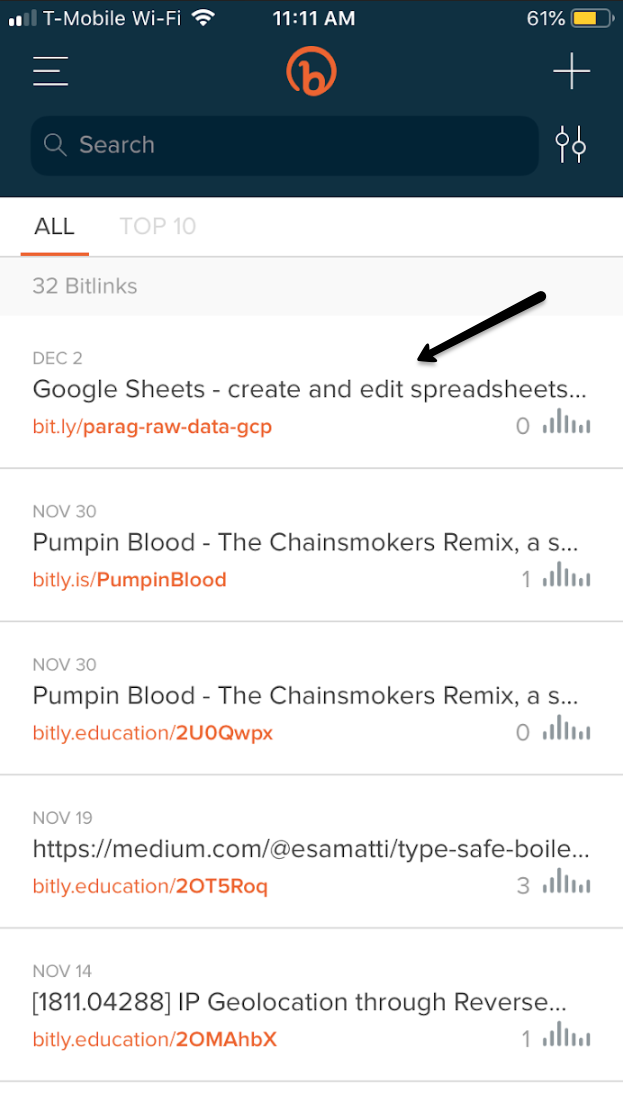623x1106 pixels.
Task: Open bitly.is/PumpinBlood short link
Action: pyautogui.click(x=130, y=580)
